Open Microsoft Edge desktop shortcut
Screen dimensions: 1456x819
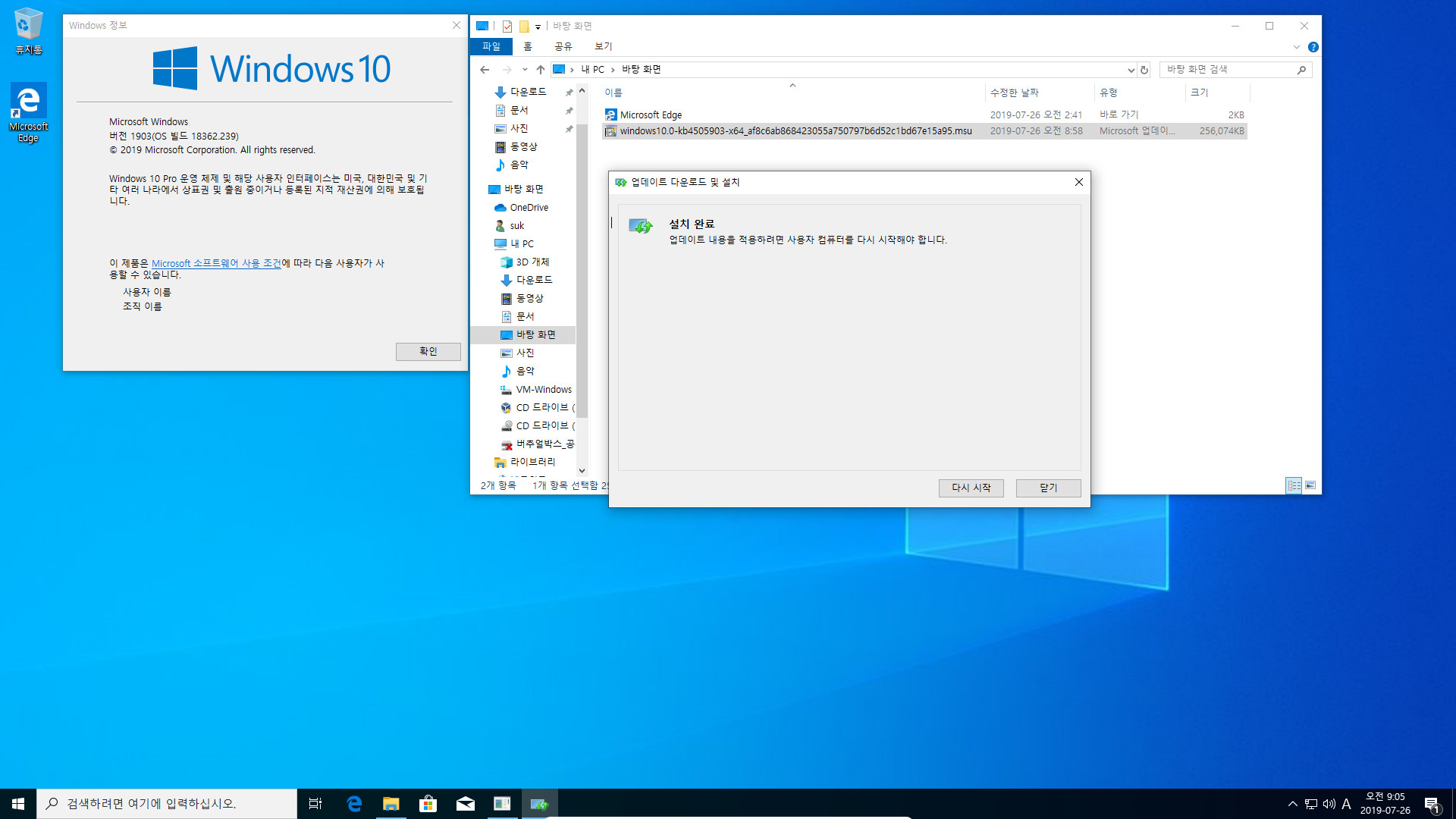click(x=28, y=112)
